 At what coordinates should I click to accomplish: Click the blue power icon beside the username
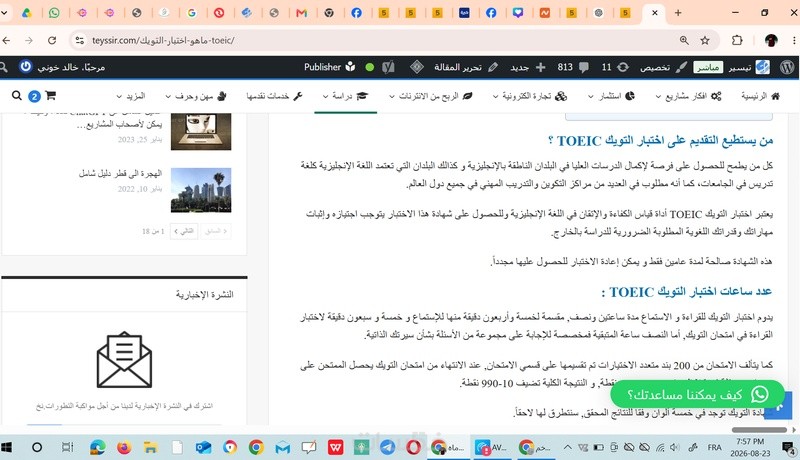coord(26,67)
